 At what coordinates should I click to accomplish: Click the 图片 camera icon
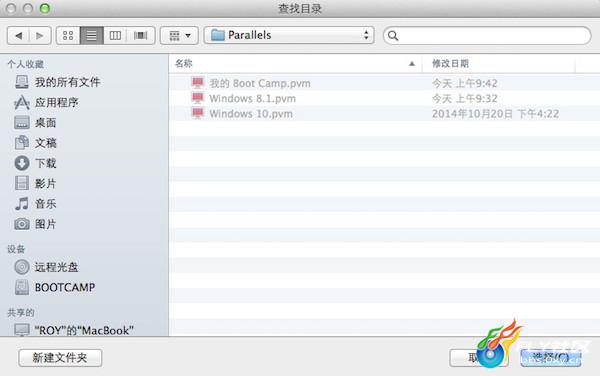(x=22, y=224)
